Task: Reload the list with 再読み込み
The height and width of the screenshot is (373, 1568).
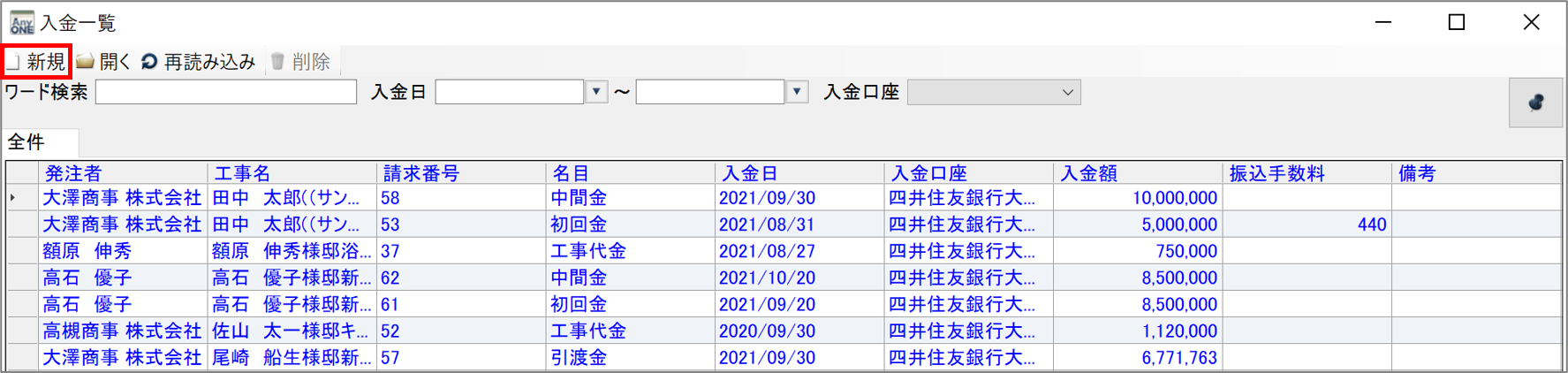Action: (199, 62)
